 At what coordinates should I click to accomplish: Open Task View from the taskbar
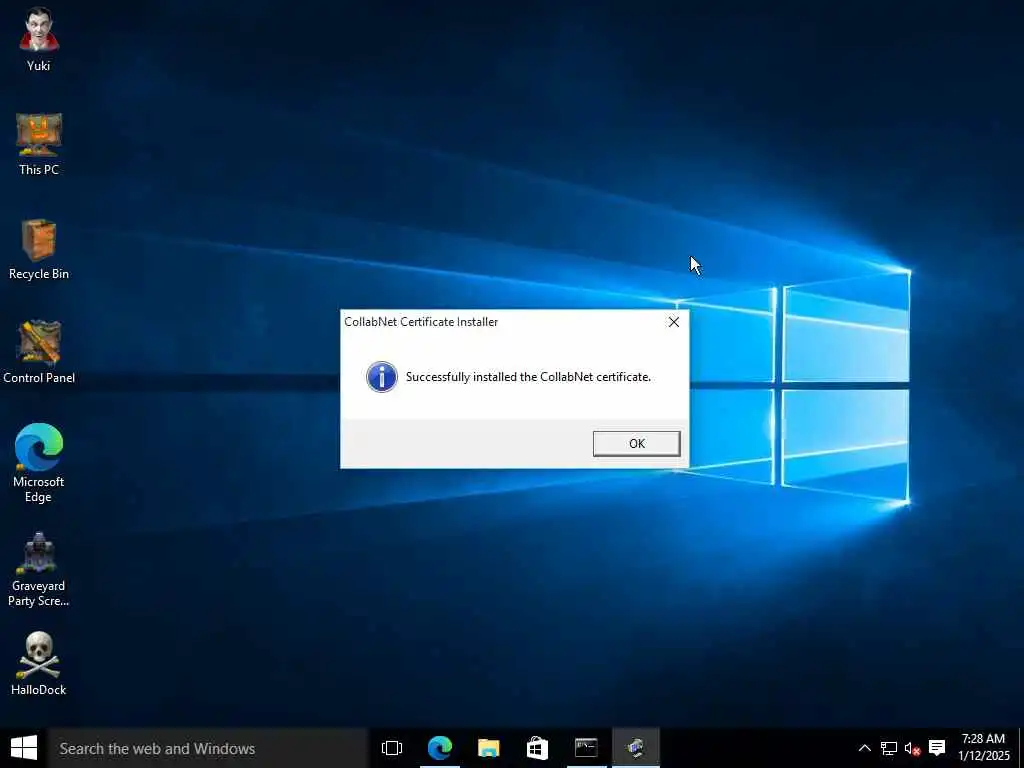click(x=392, y=748)
